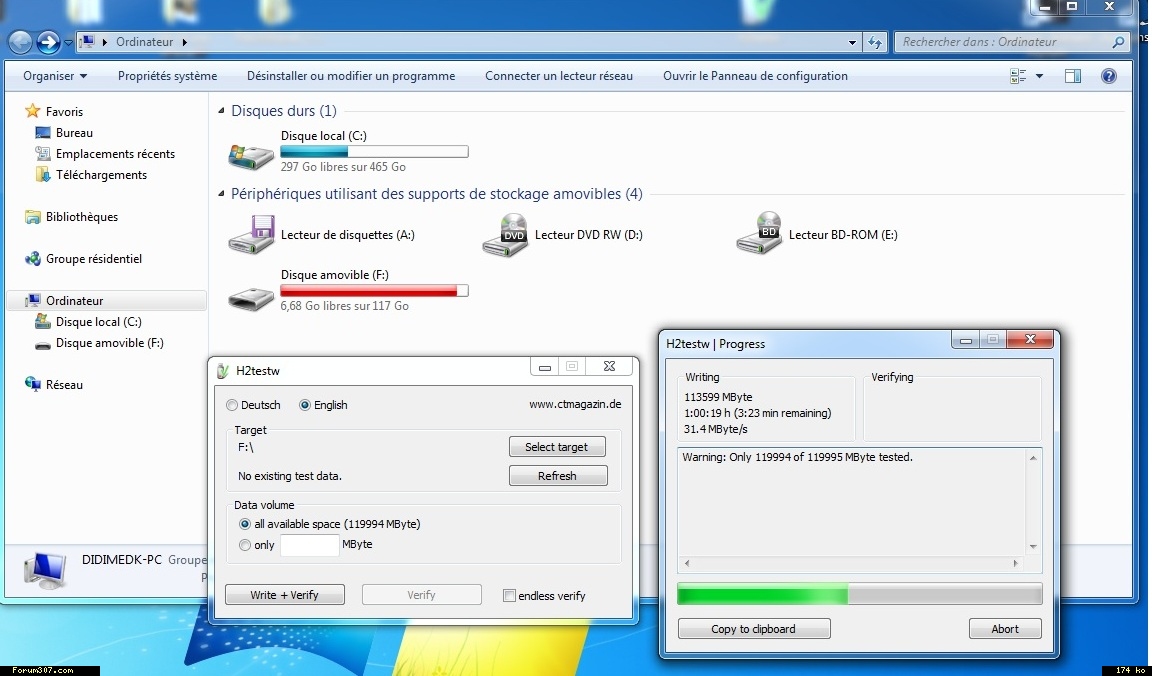Expand the breadcrumb arrow after Ordinateur

(184, 42)
